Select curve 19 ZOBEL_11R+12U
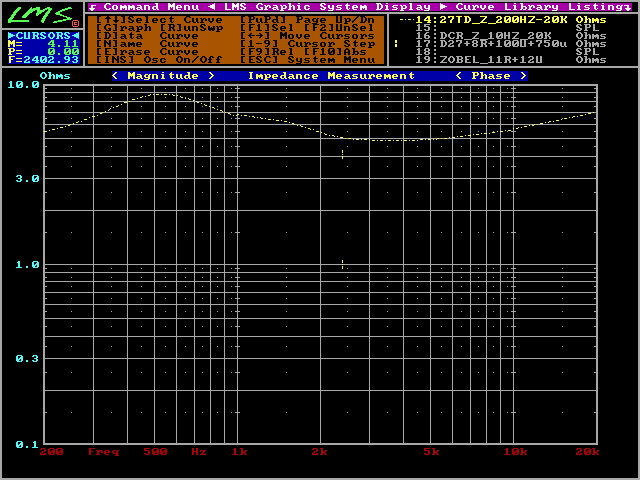Image resolution: width=640 pixels, height=480 pixels. click(x=511, y=60)
